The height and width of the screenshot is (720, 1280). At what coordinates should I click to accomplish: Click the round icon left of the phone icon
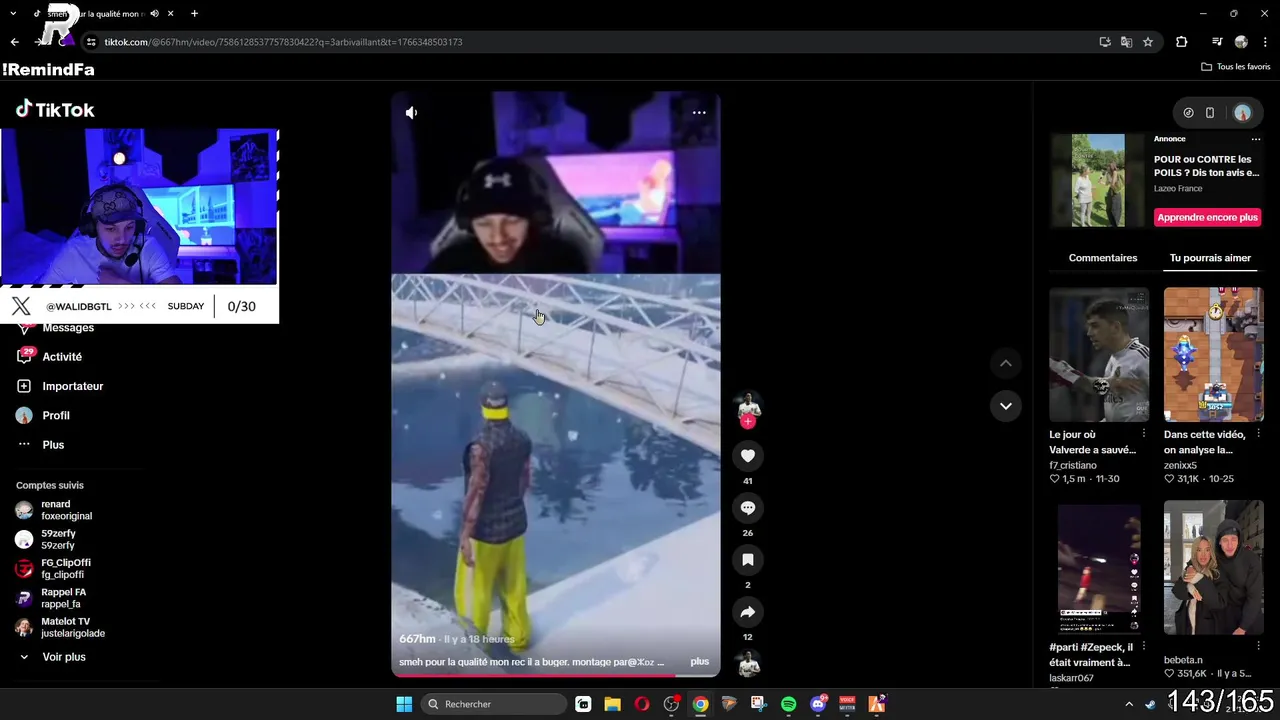click(x=1188, y=113)
